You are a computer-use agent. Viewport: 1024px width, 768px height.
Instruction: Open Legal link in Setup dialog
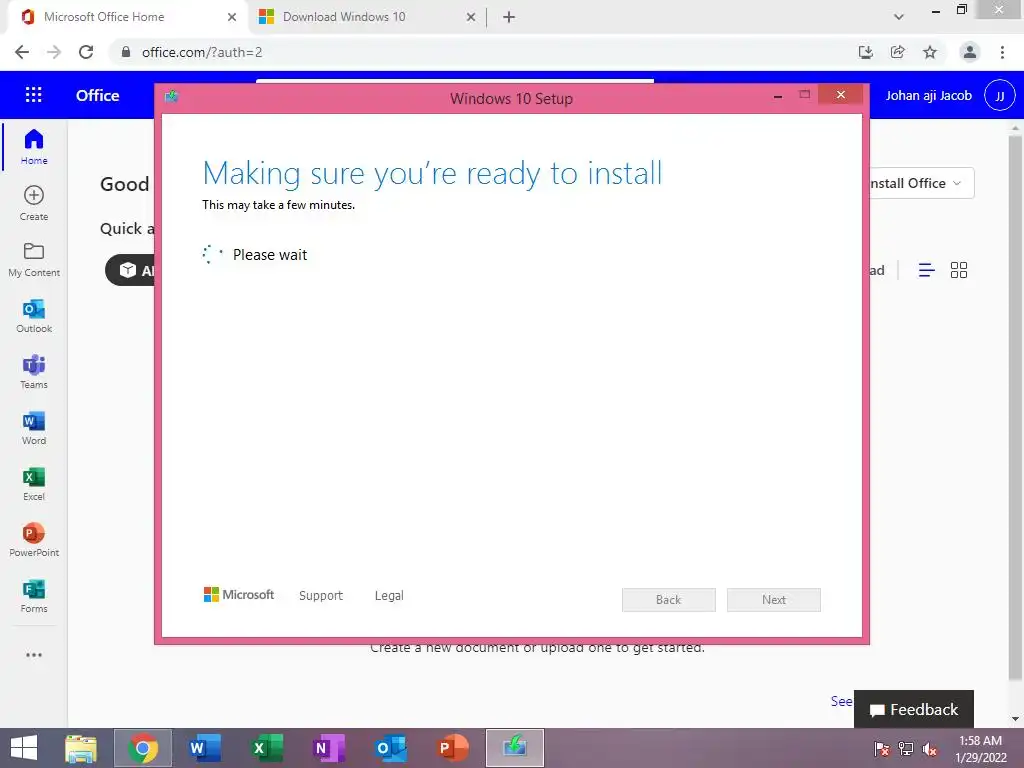389,596
